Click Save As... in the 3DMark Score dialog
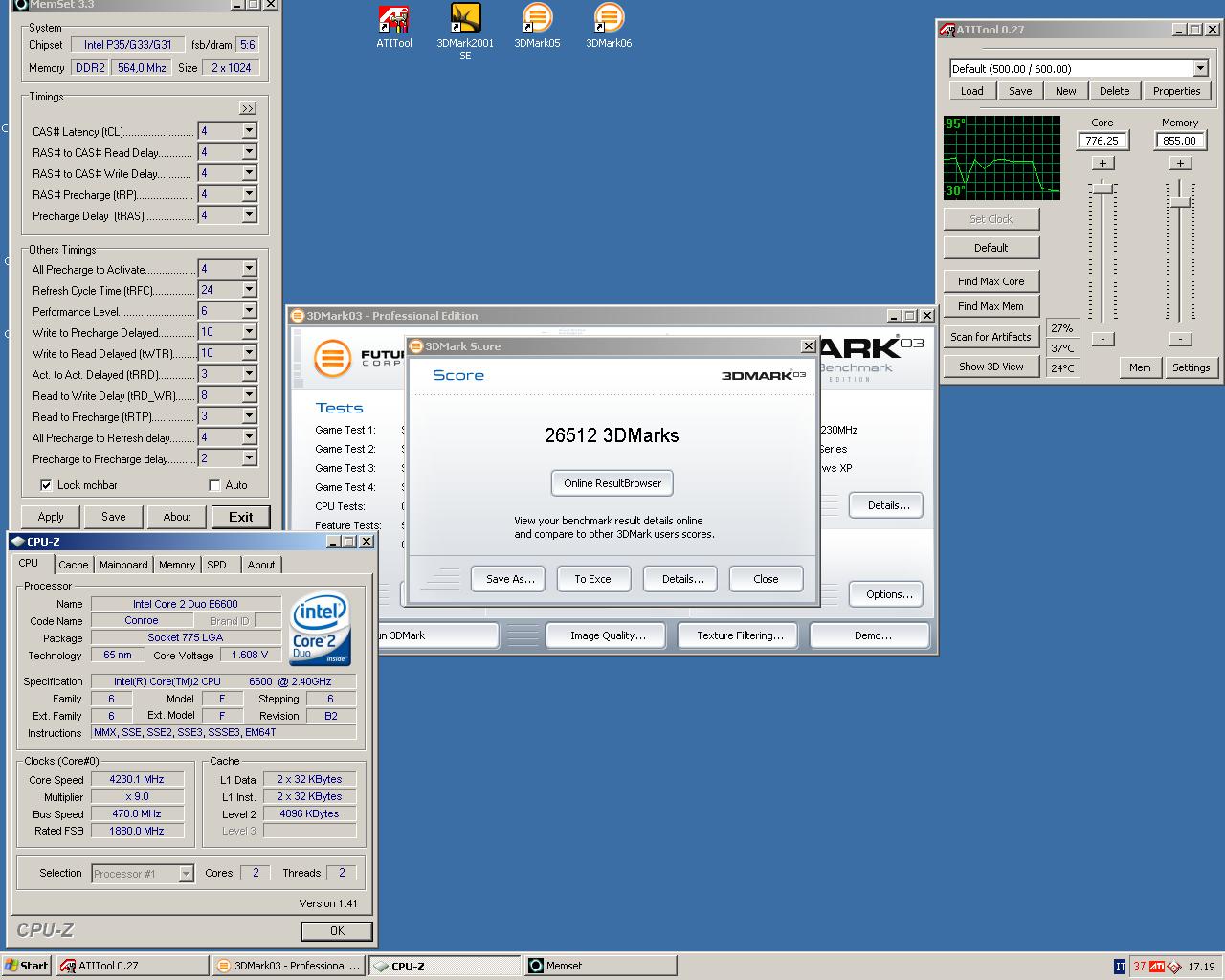Viewport: 1225px width, 980px height. click(x=509, y=579)
